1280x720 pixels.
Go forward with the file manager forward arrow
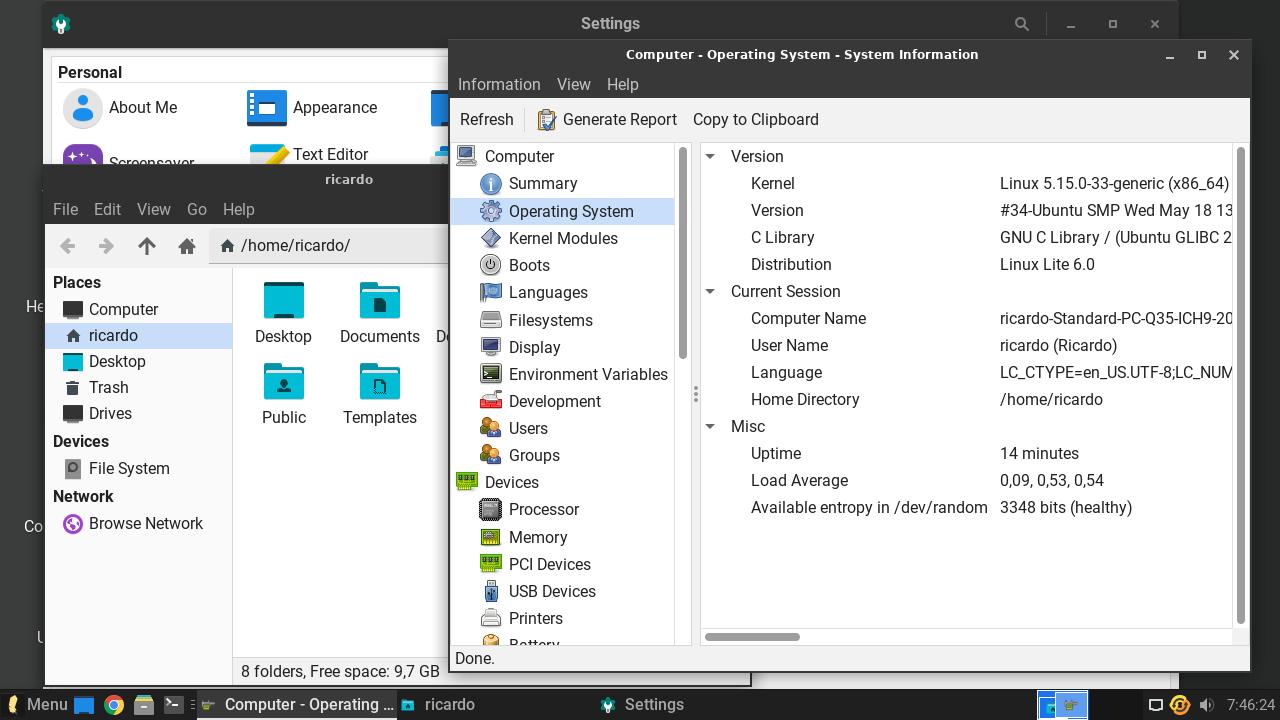pos(106,246)
